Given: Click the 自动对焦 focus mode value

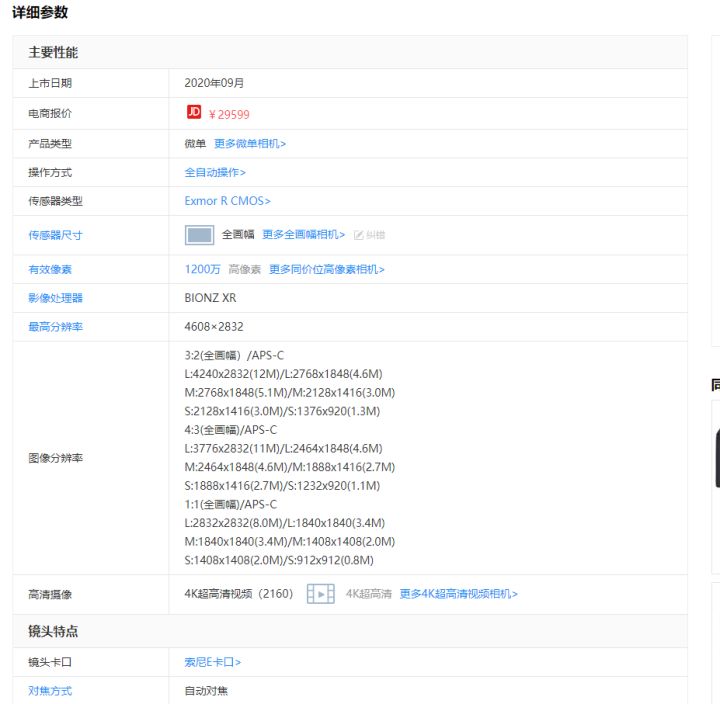Looking at the screenshot, I should [206, 691].
